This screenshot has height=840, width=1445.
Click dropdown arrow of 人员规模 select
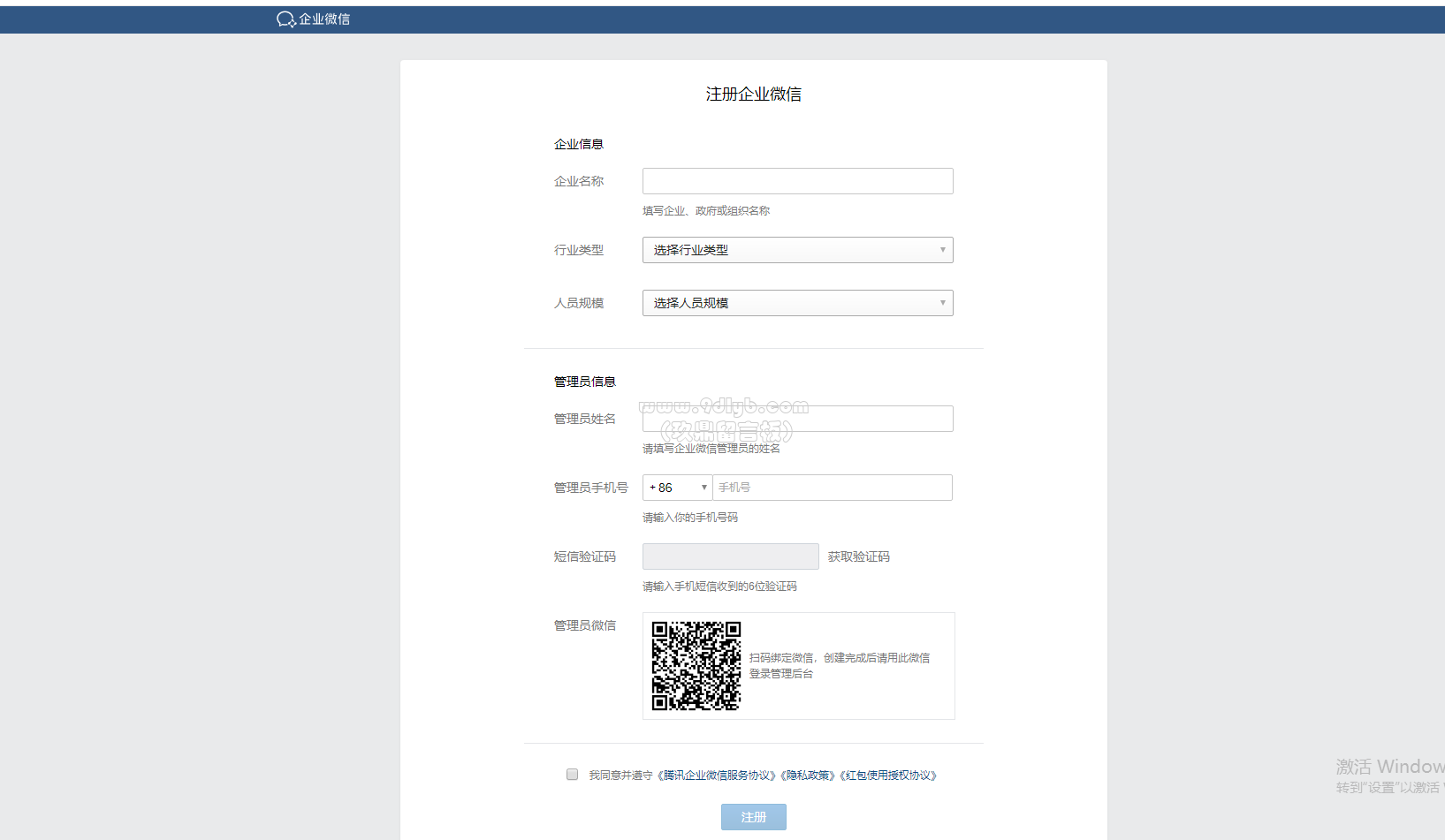point(942,303)
